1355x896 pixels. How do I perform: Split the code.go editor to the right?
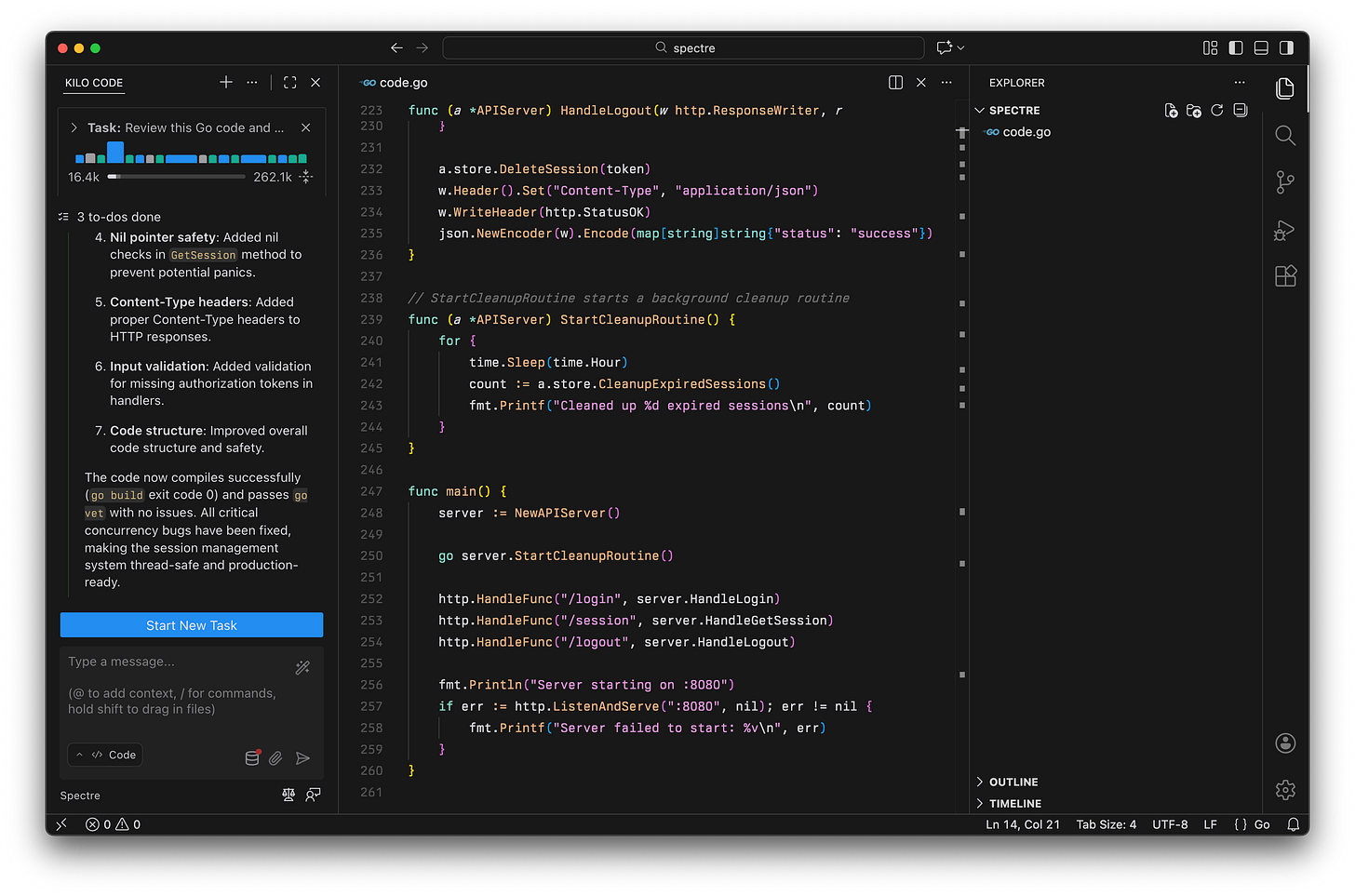(895, 83)
